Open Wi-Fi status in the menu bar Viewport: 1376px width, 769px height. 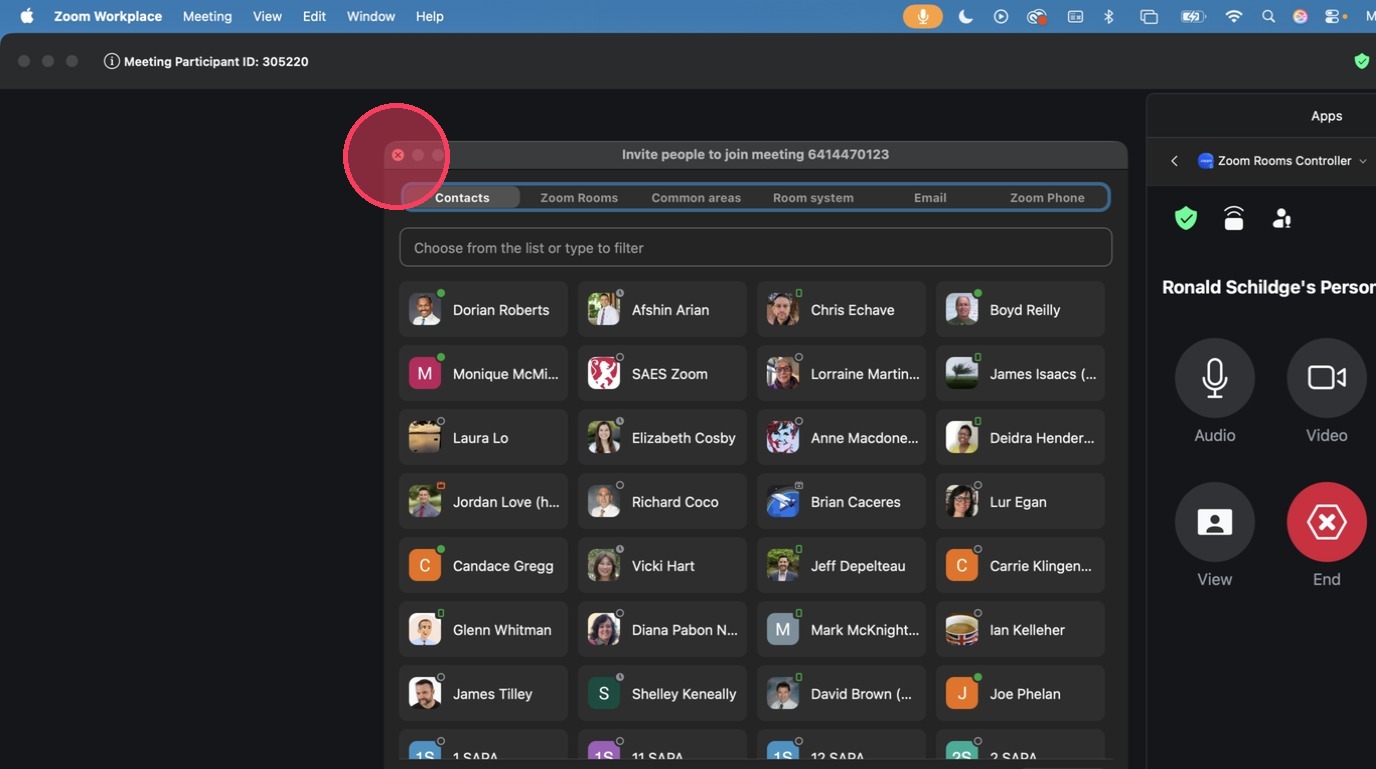[x=1234, y=16]
